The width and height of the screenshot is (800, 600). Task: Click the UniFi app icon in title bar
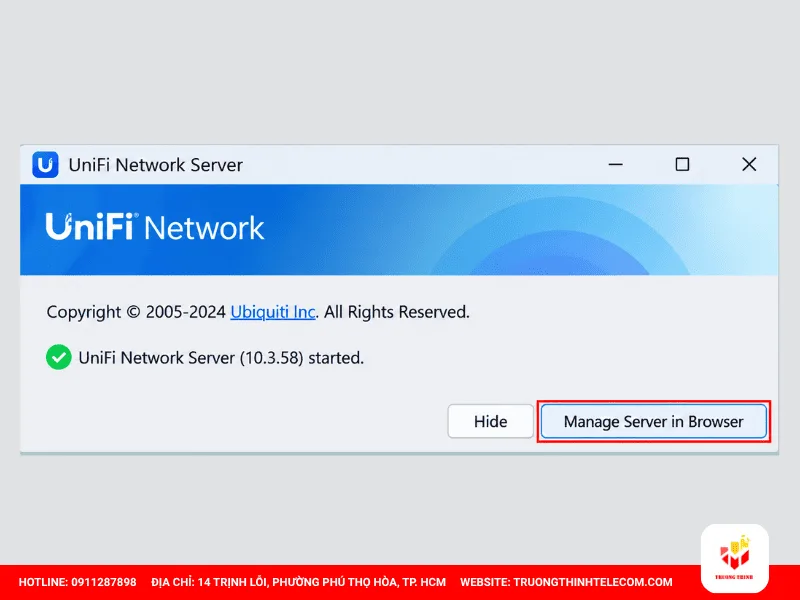(45, 165)
